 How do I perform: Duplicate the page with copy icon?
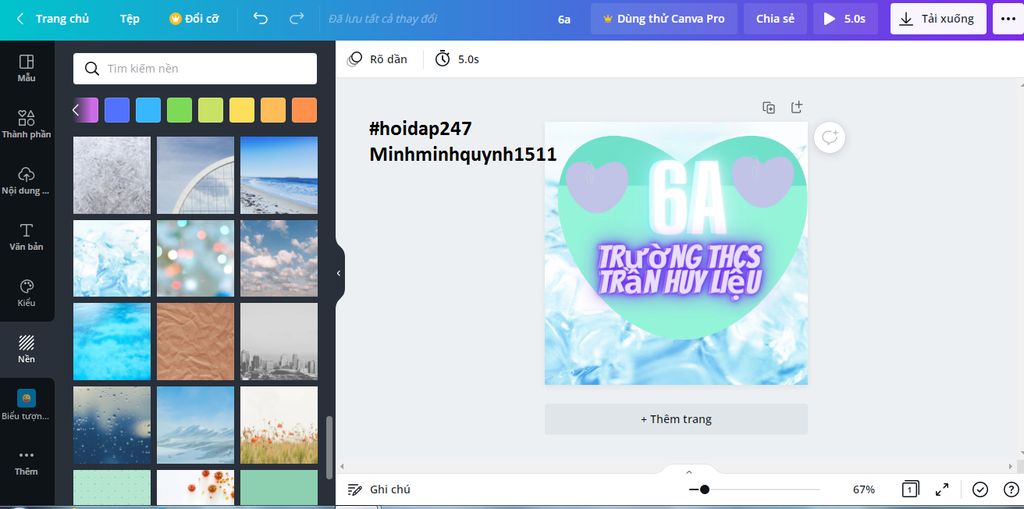769,108
